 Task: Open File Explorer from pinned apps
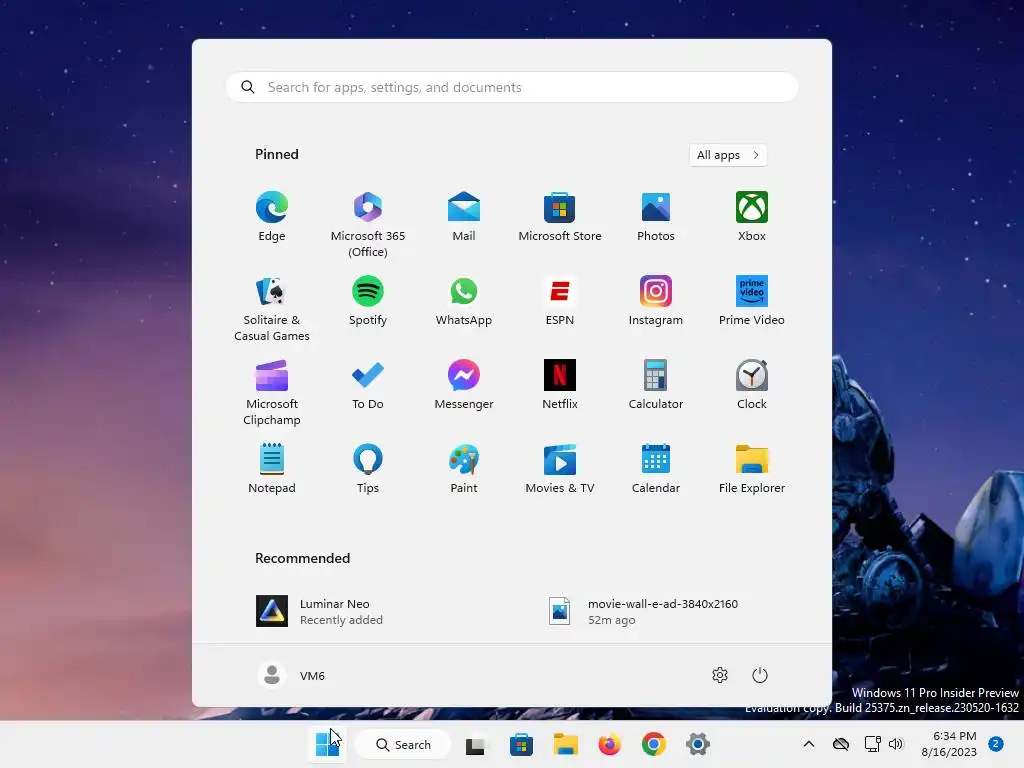752,470
